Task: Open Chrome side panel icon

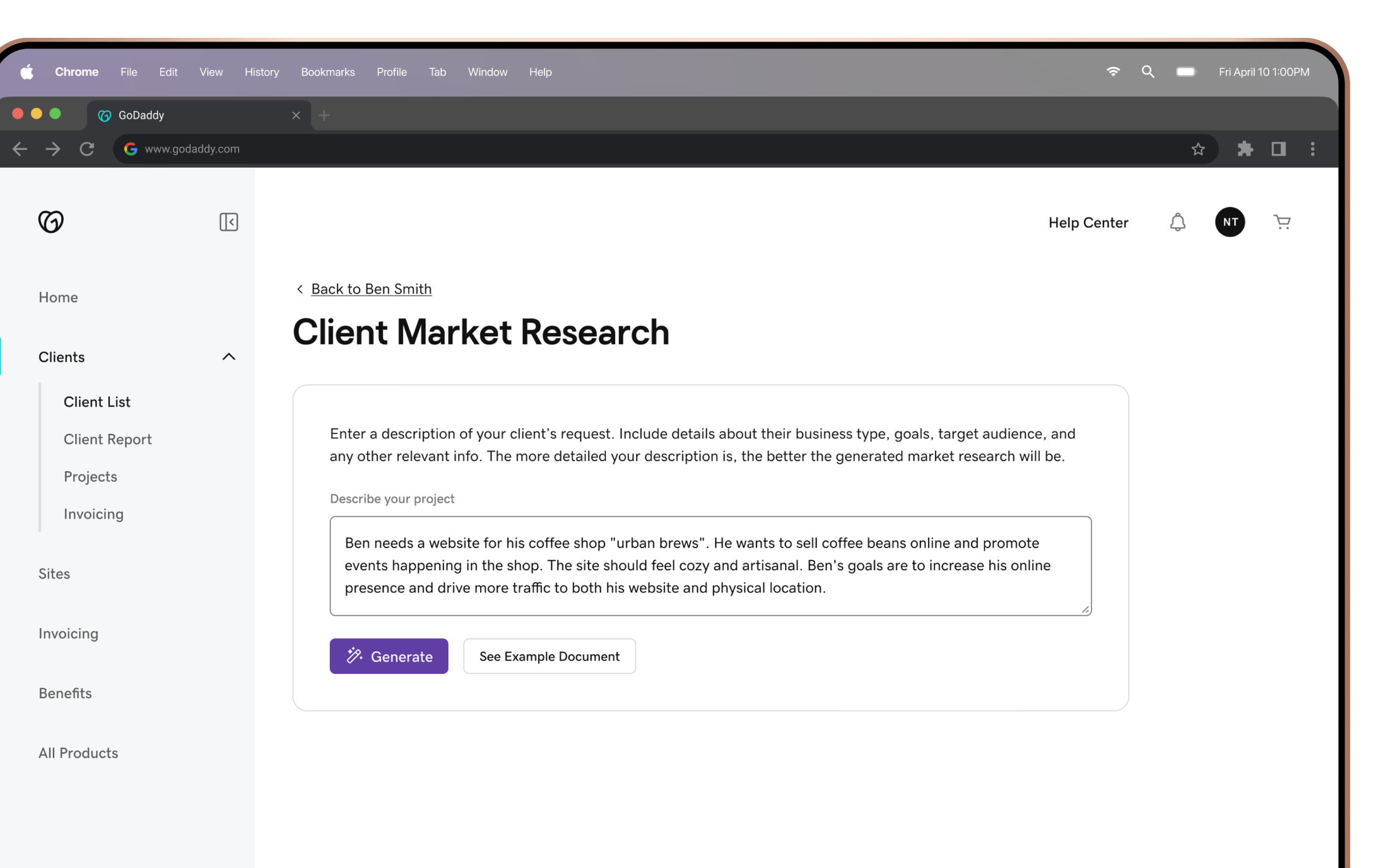Action: pyautogui.click(x=1278, y=149)
